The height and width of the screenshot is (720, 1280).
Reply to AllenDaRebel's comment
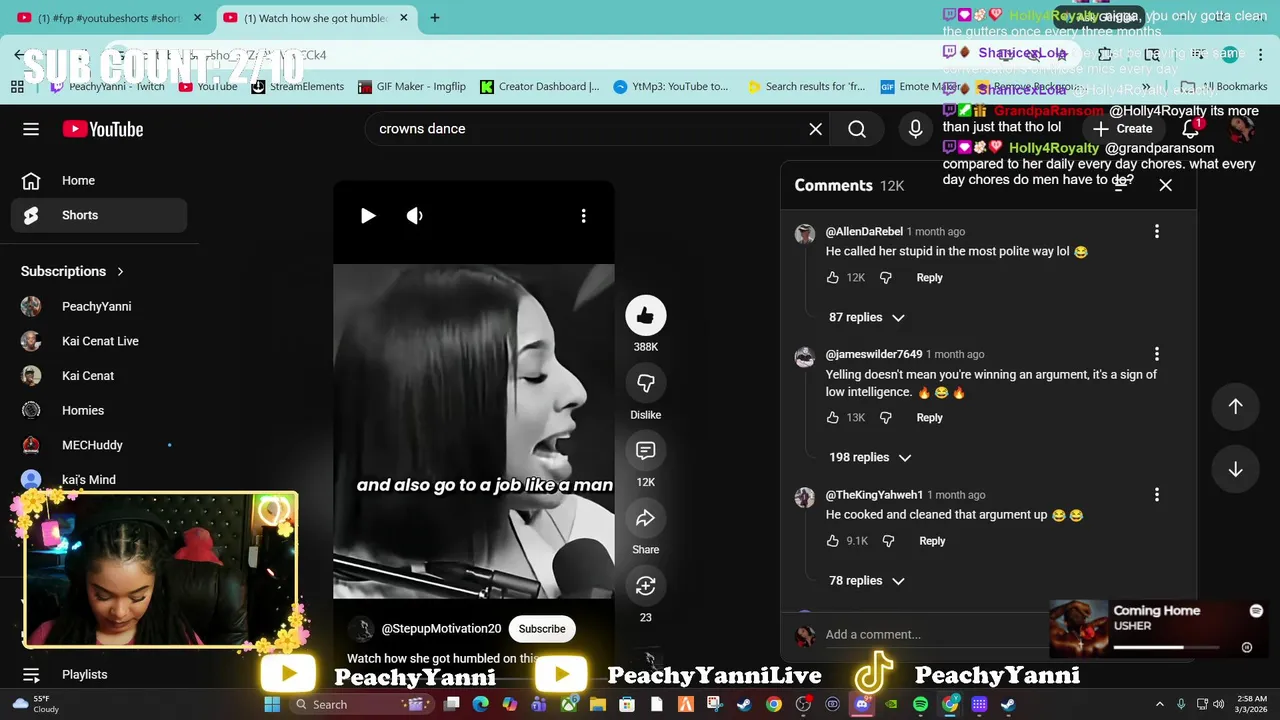click(x=929, y=278)
